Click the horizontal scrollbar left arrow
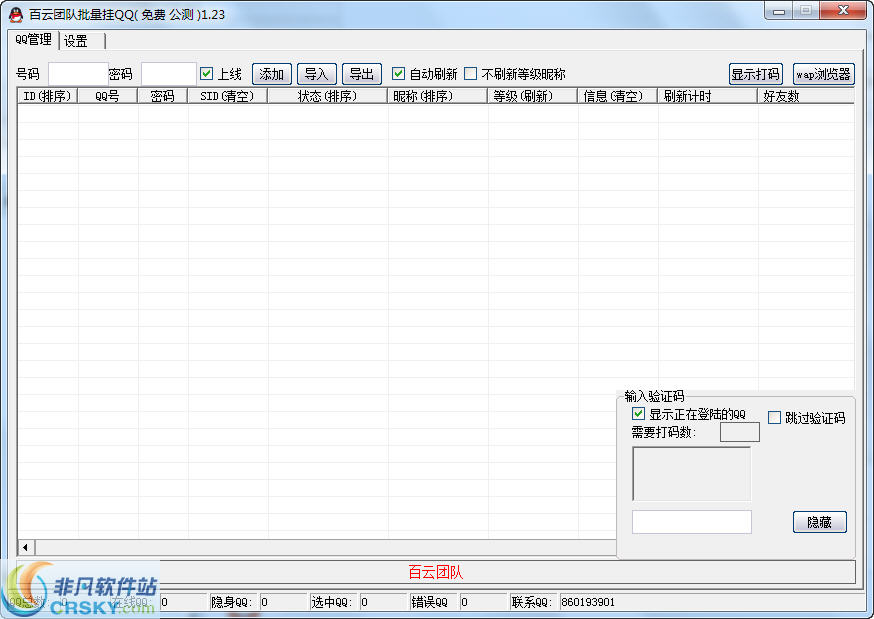Screen dimensions: 874x619 [x=26, y=547]
